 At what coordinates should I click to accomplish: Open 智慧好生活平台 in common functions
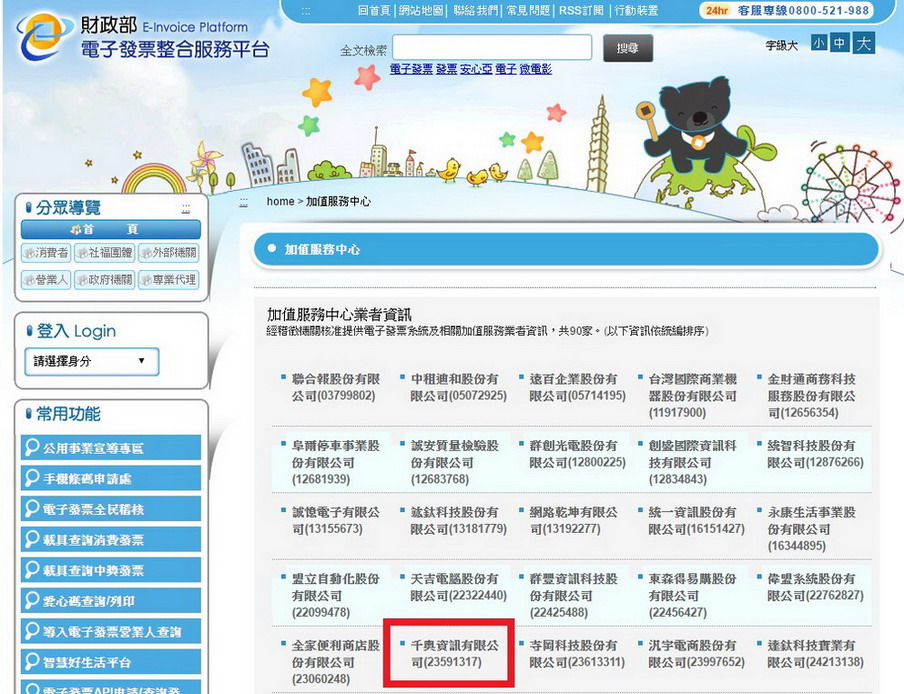pos(111,662)
